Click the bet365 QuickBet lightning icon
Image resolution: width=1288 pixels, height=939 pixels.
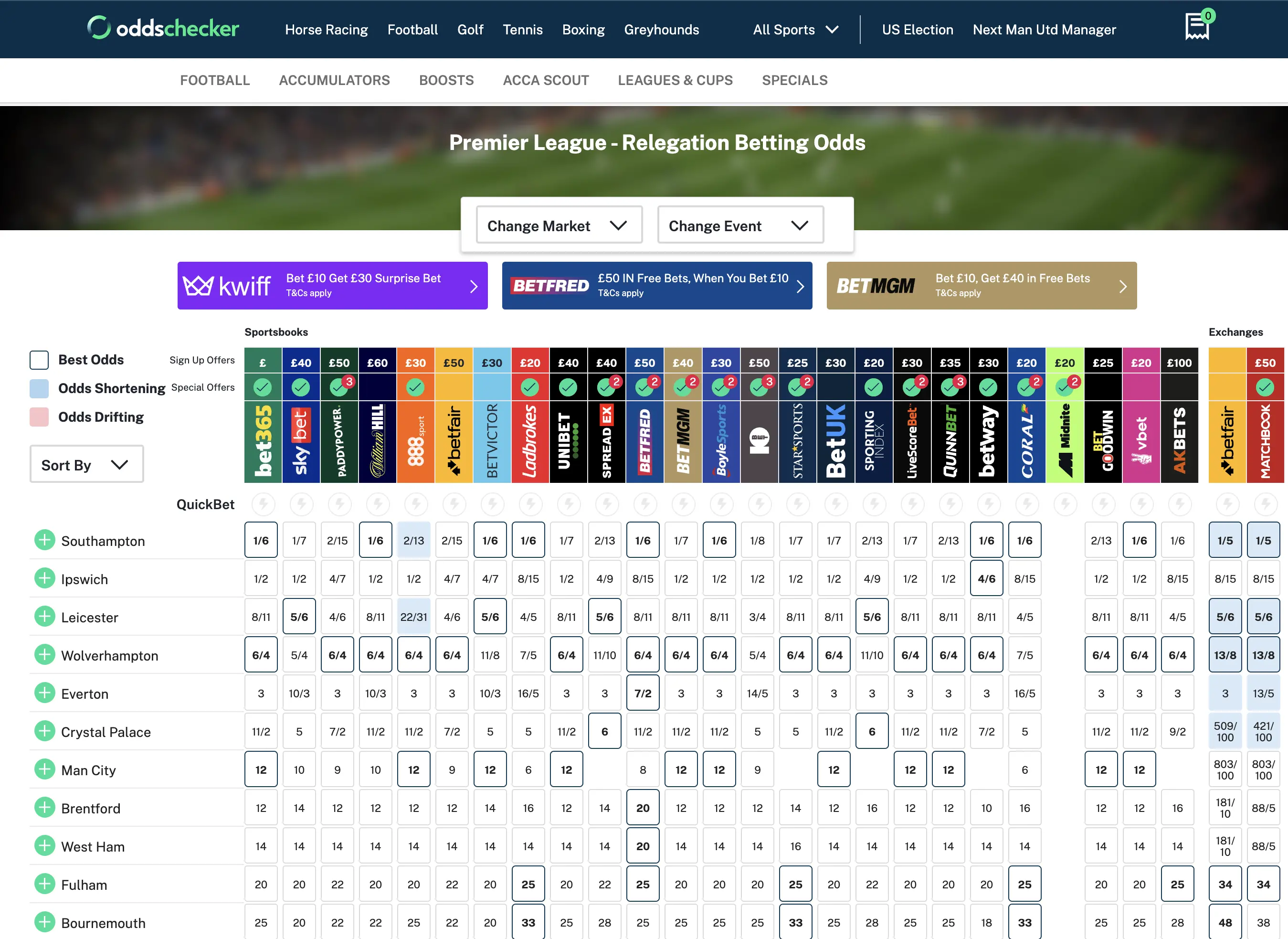263,503
